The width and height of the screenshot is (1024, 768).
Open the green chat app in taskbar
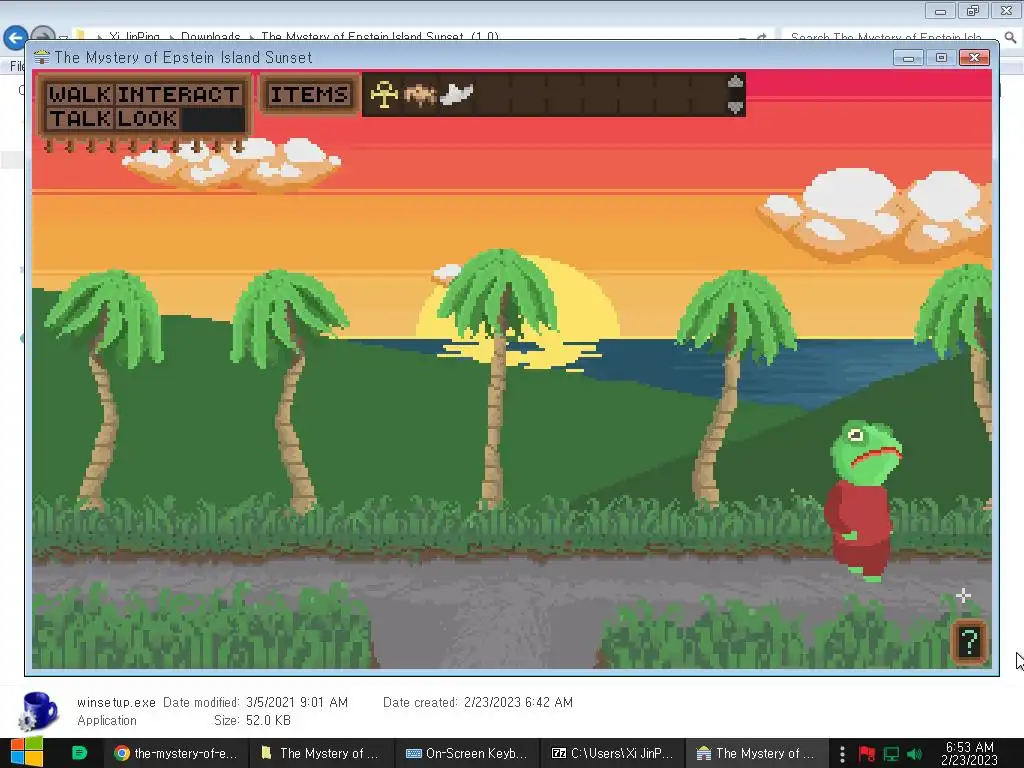(79, 753)
